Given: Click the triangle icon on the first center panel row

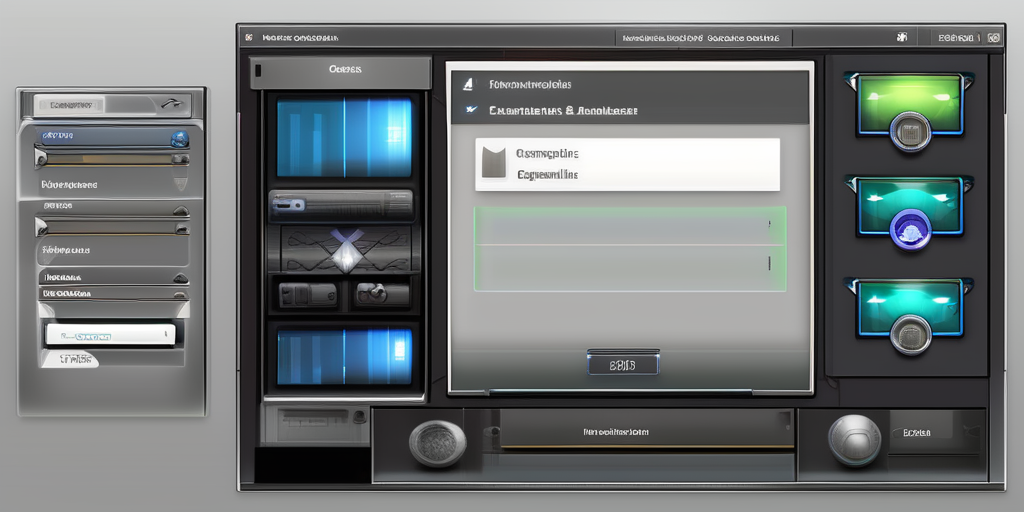Looking at the screenshot, I should tap(467, 84).
